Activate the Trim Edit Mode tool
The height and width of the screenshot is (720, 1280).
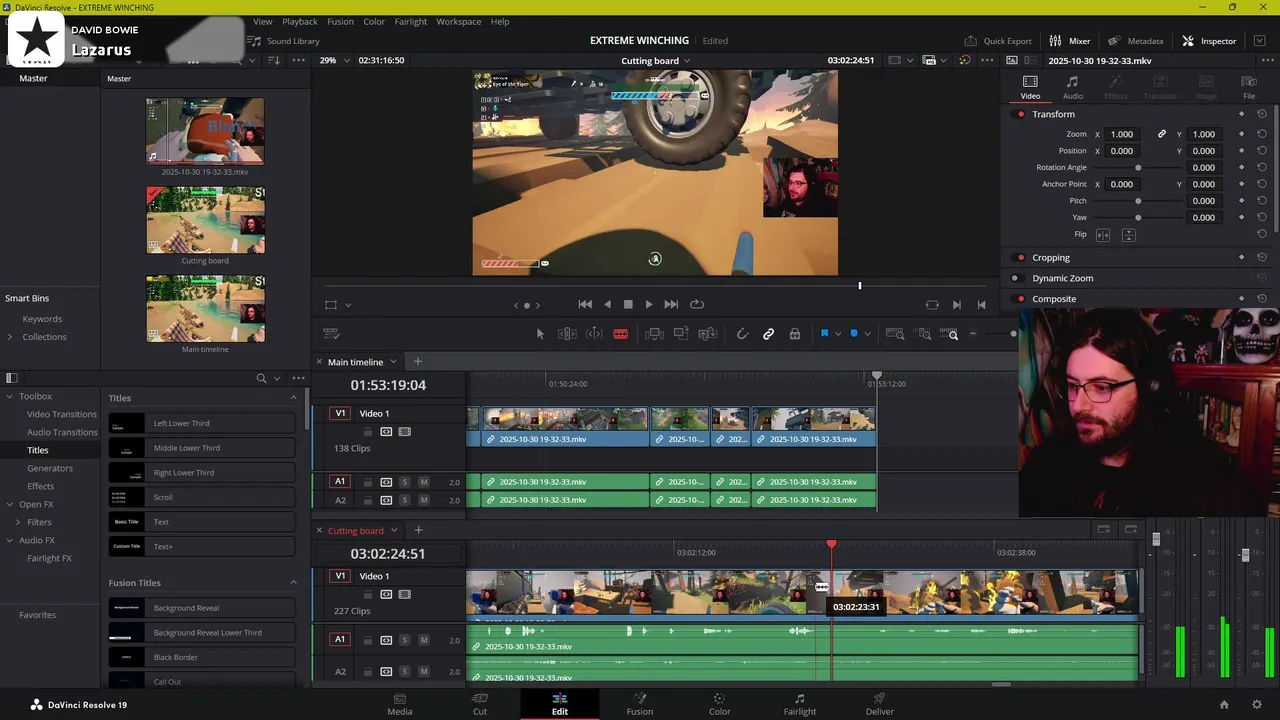point(567,334)
